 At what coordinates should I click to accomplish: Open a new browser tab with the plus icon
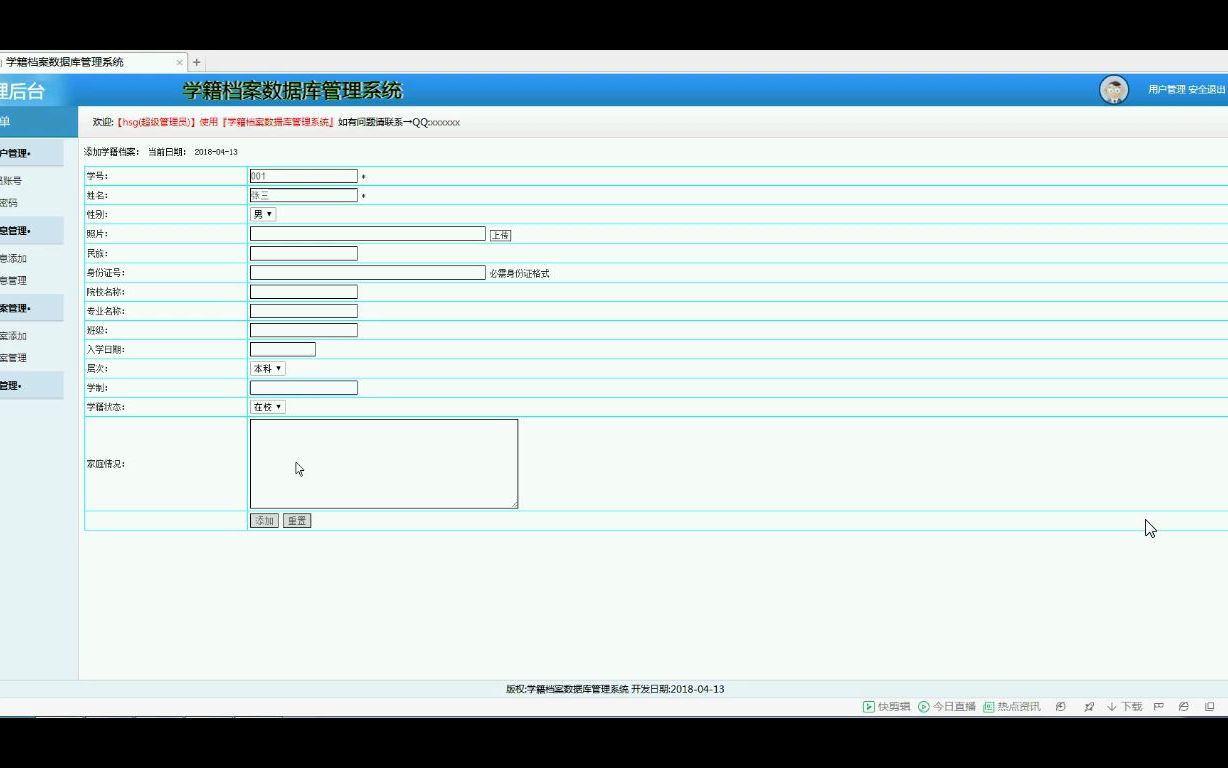pyautogui.click(x=196, y=61)
